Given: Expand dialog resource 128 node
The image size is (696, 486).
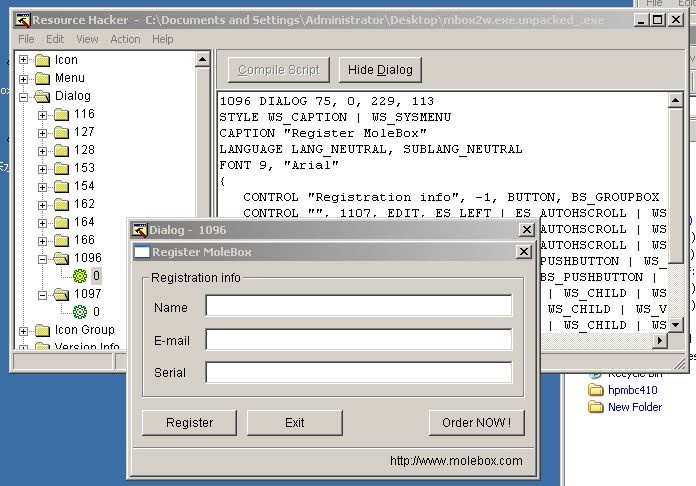Looking at the screenshot, I should coord(42,151).
